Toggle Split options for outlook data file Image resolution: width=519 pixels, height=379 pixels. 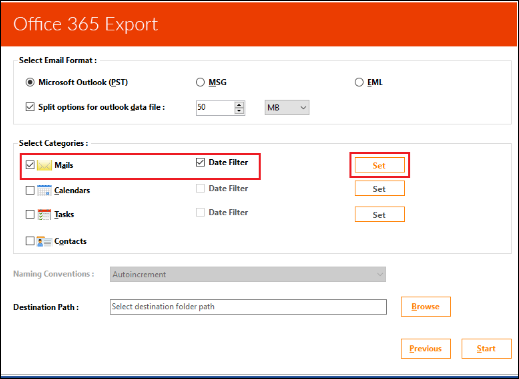point(30,107)
